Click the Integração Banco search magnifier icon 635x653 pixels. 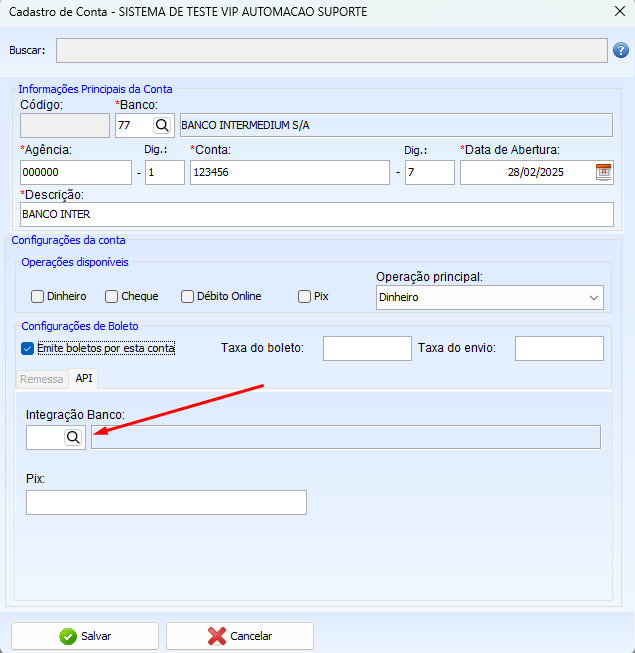click(74, 438)
